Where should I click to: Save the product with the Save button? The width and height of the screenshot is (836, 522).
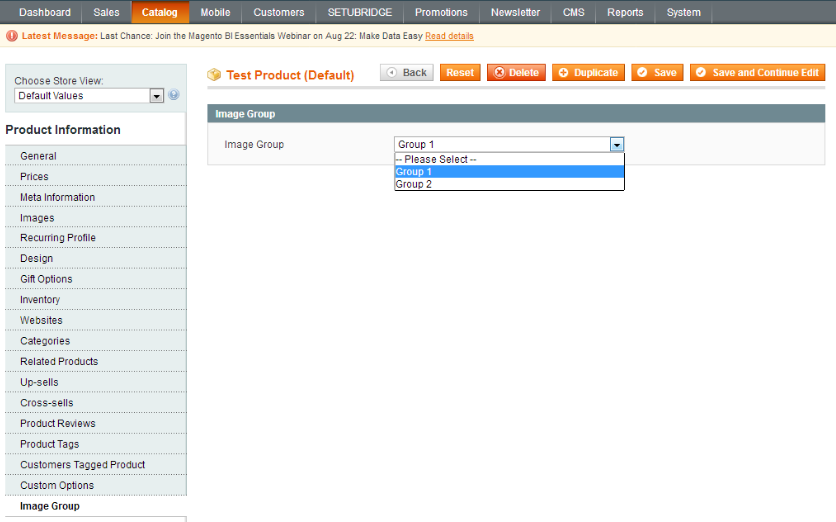pyautogui.click(x=658, y=73)
